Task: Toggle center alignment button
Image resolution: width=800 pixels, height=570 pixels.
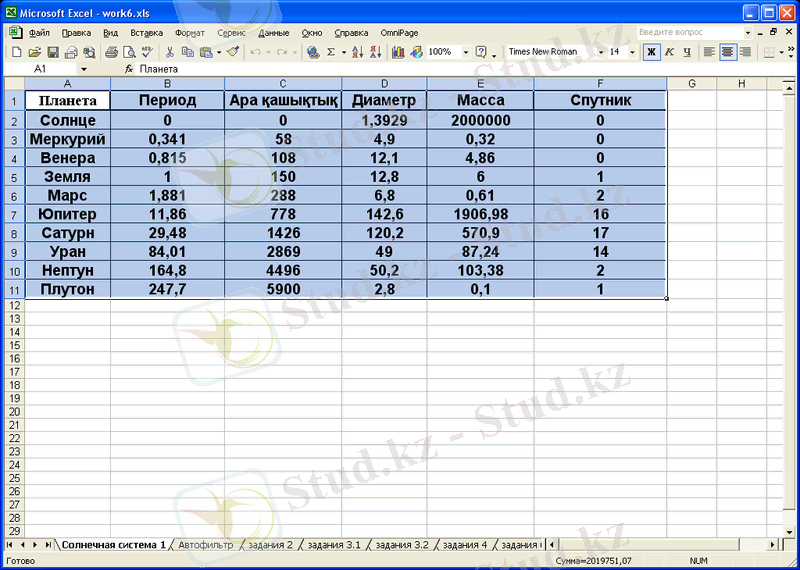Action: [x=727, y=52]
